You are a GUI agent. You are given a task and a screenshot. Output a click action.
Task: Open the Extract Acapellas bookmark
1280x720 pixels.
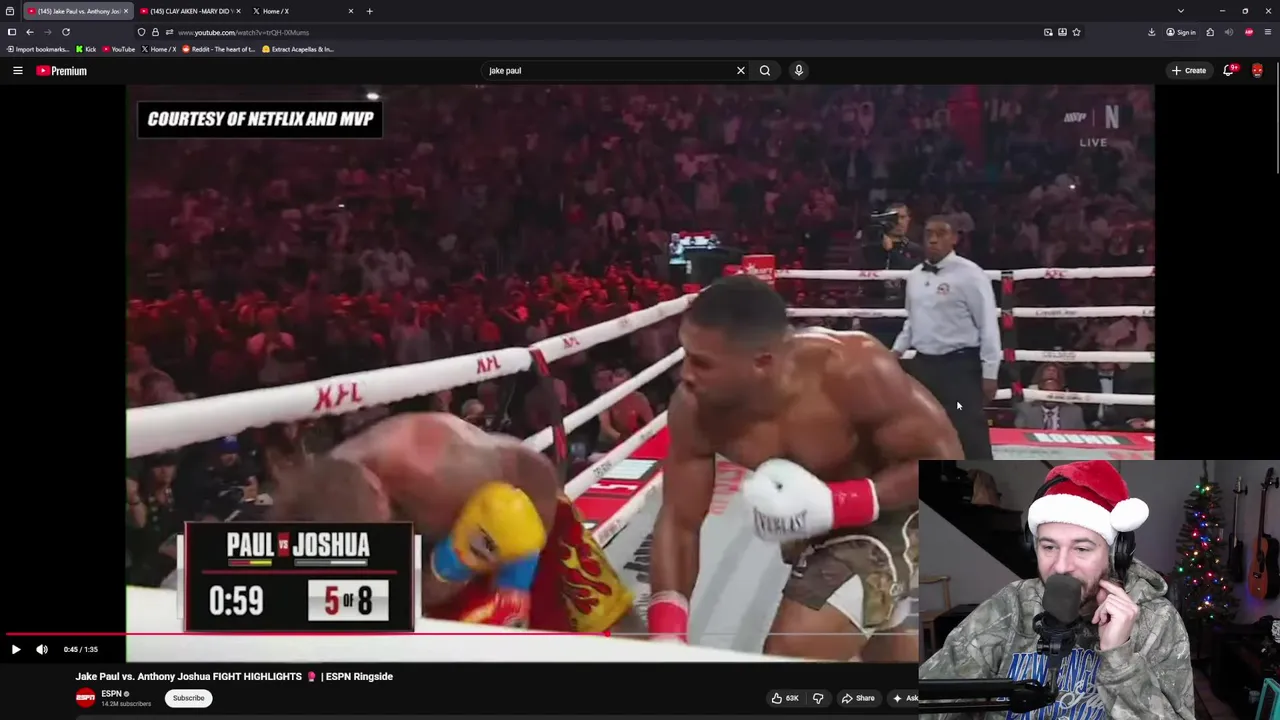(x=298, y=49)
